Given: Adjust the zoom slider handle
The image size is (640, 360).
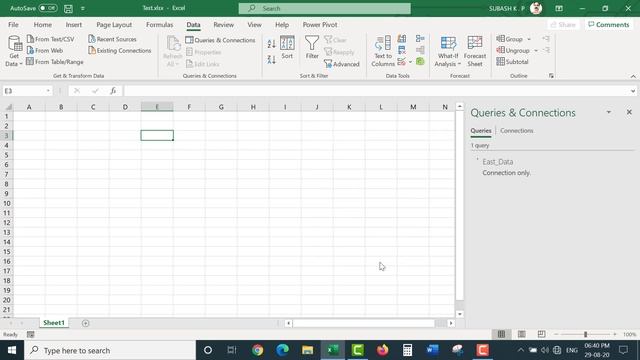Looking at the screenshot, I should point(585,334).
